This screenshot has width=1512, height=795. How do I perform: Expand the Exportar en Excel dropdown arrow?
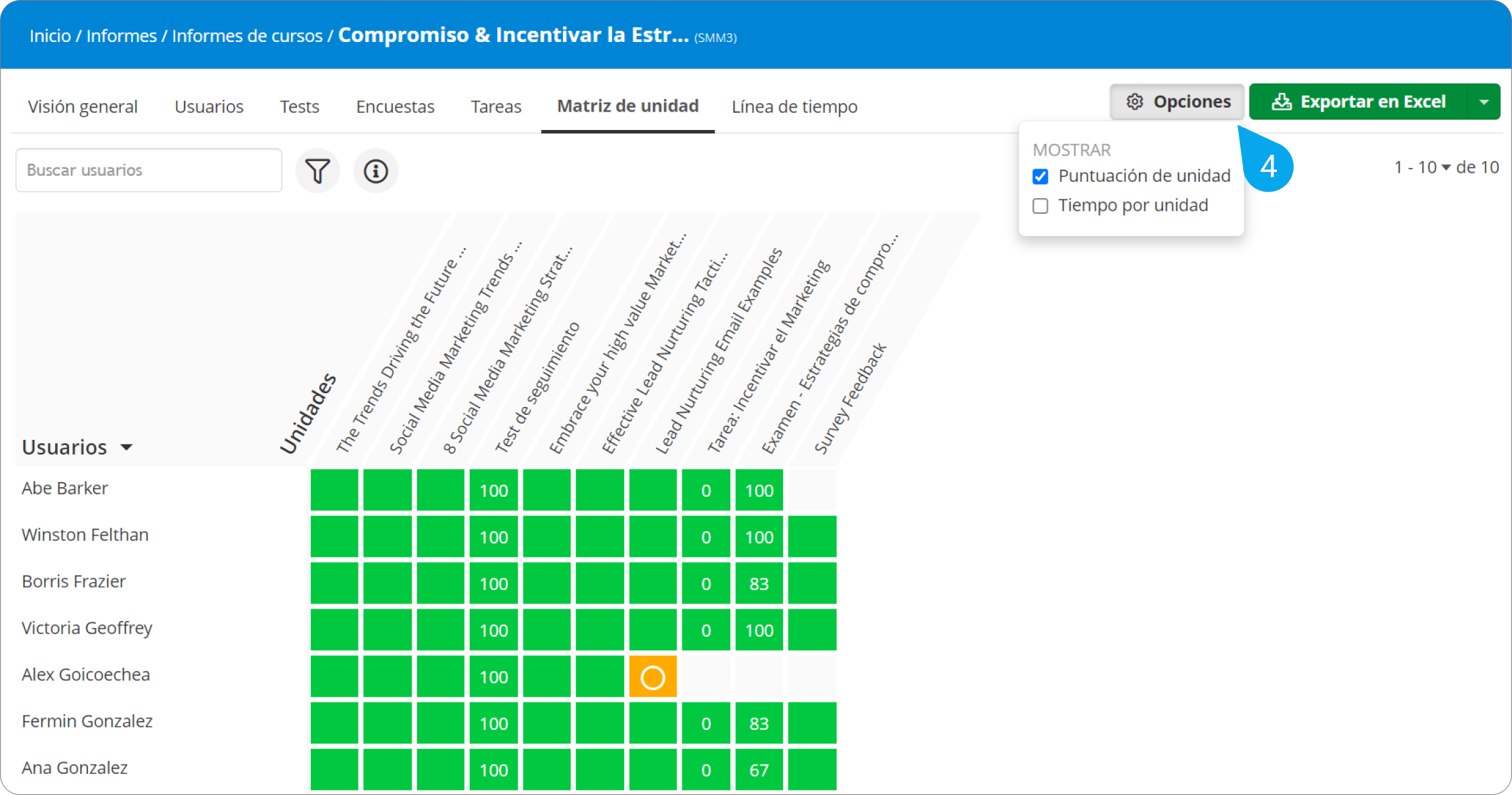click(x=1484, y=102)
